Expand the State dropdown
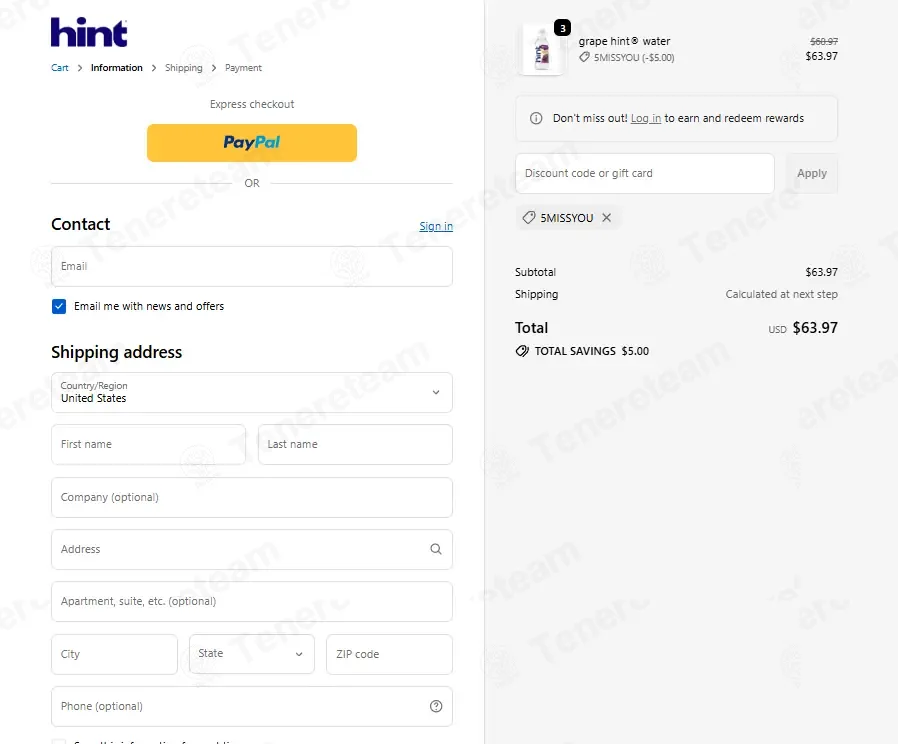898x744 pixels. click(x=252, y=654)
